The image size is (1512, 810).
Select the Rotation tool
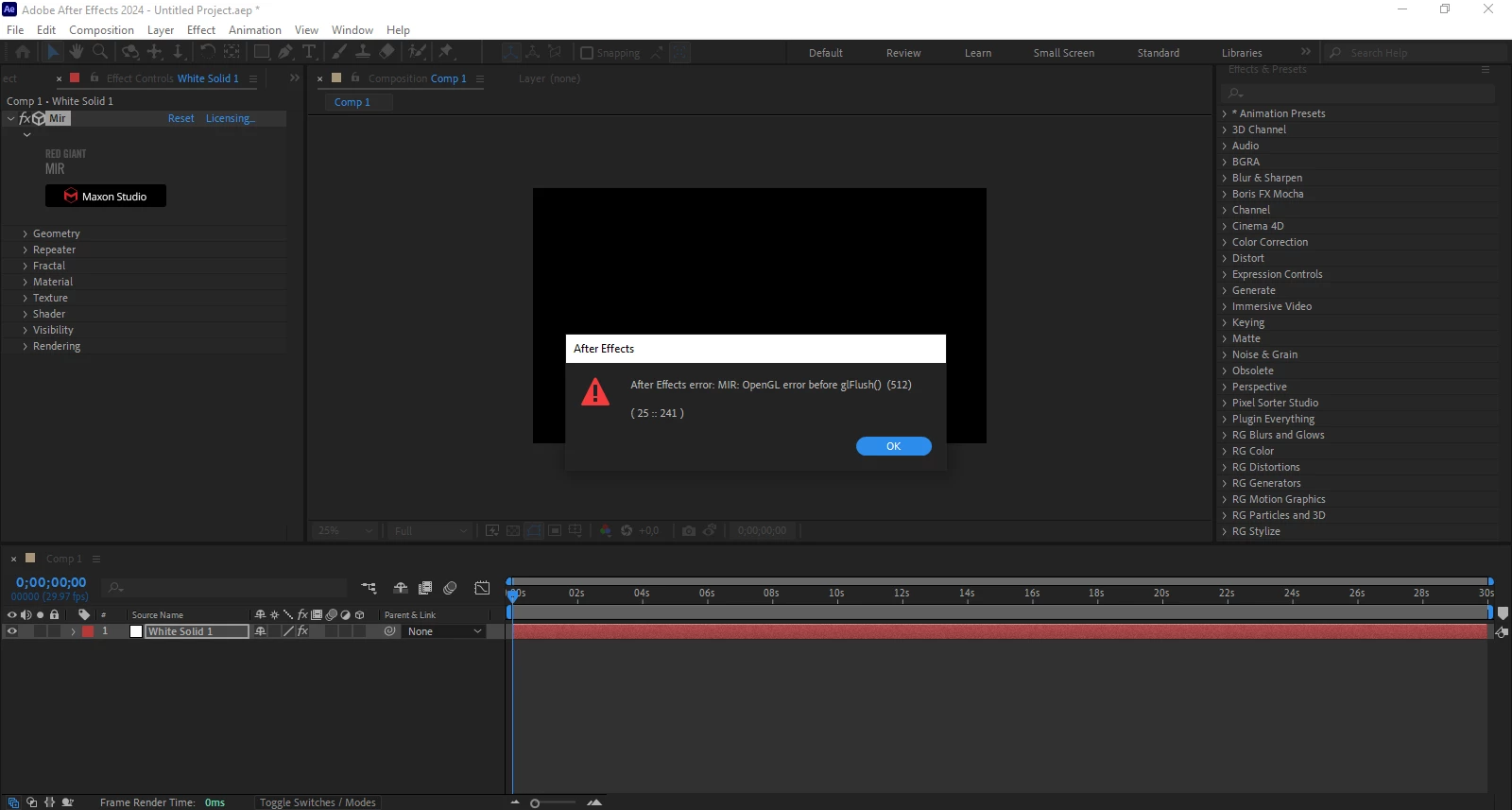click(207, 52)
